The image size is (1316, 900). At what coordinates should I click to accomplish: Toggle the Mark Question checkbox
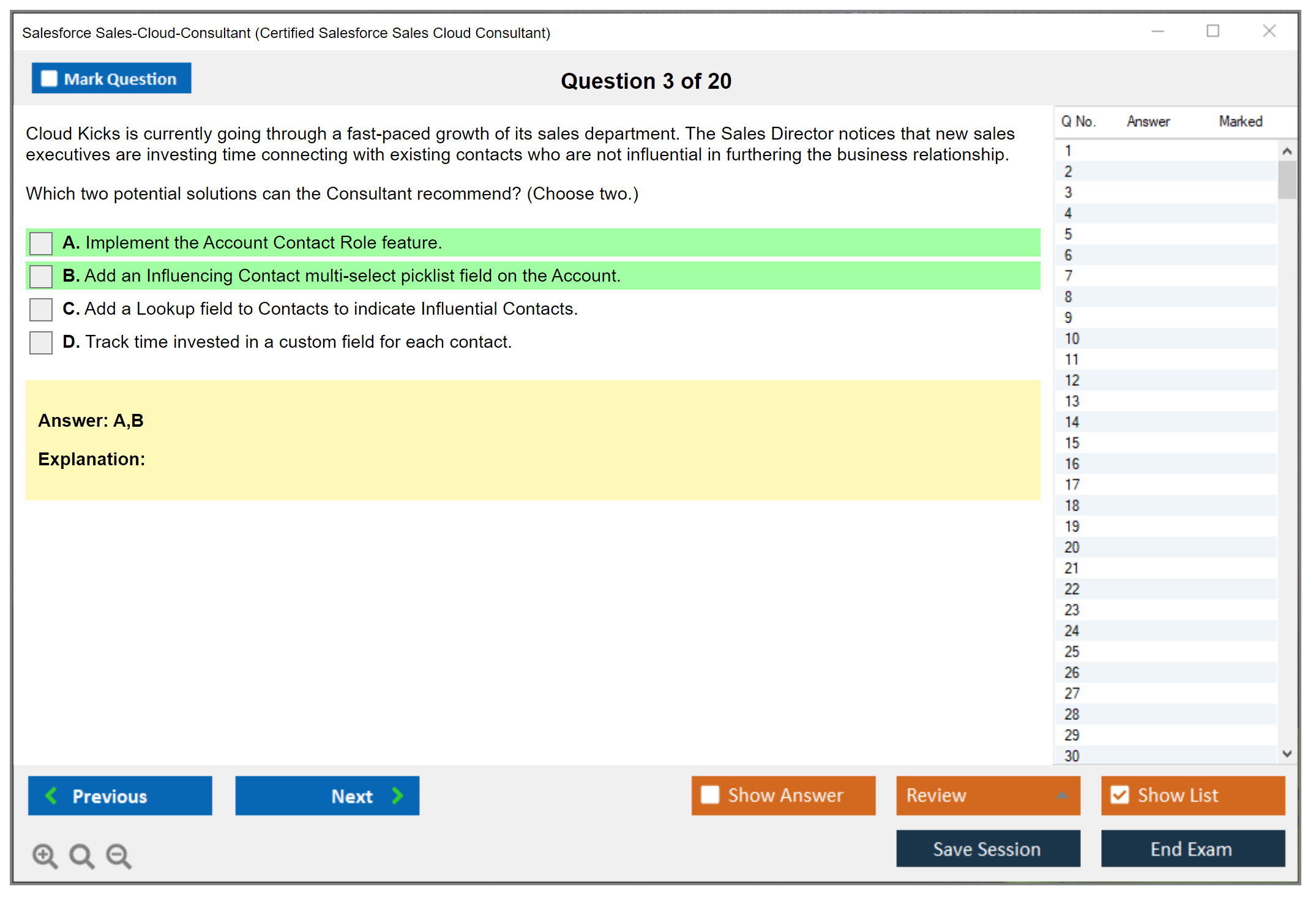(x=49, y=78)
